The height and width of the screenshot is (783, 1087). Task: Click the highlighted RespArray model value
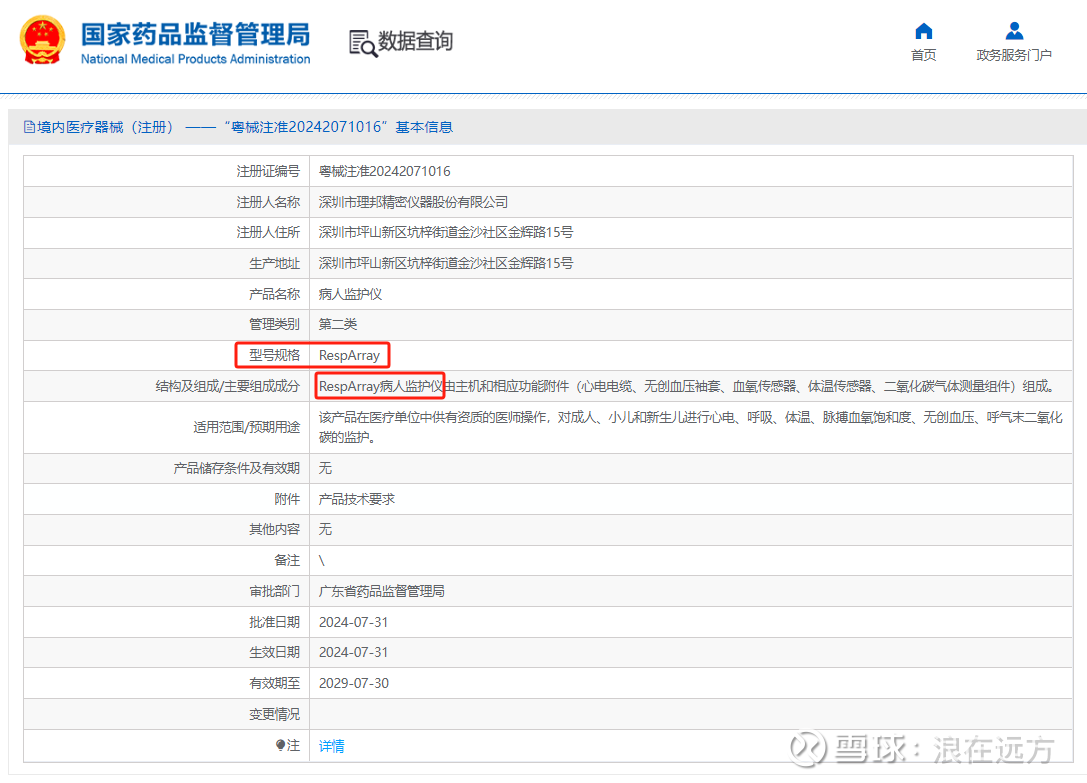tap(349, 355)
